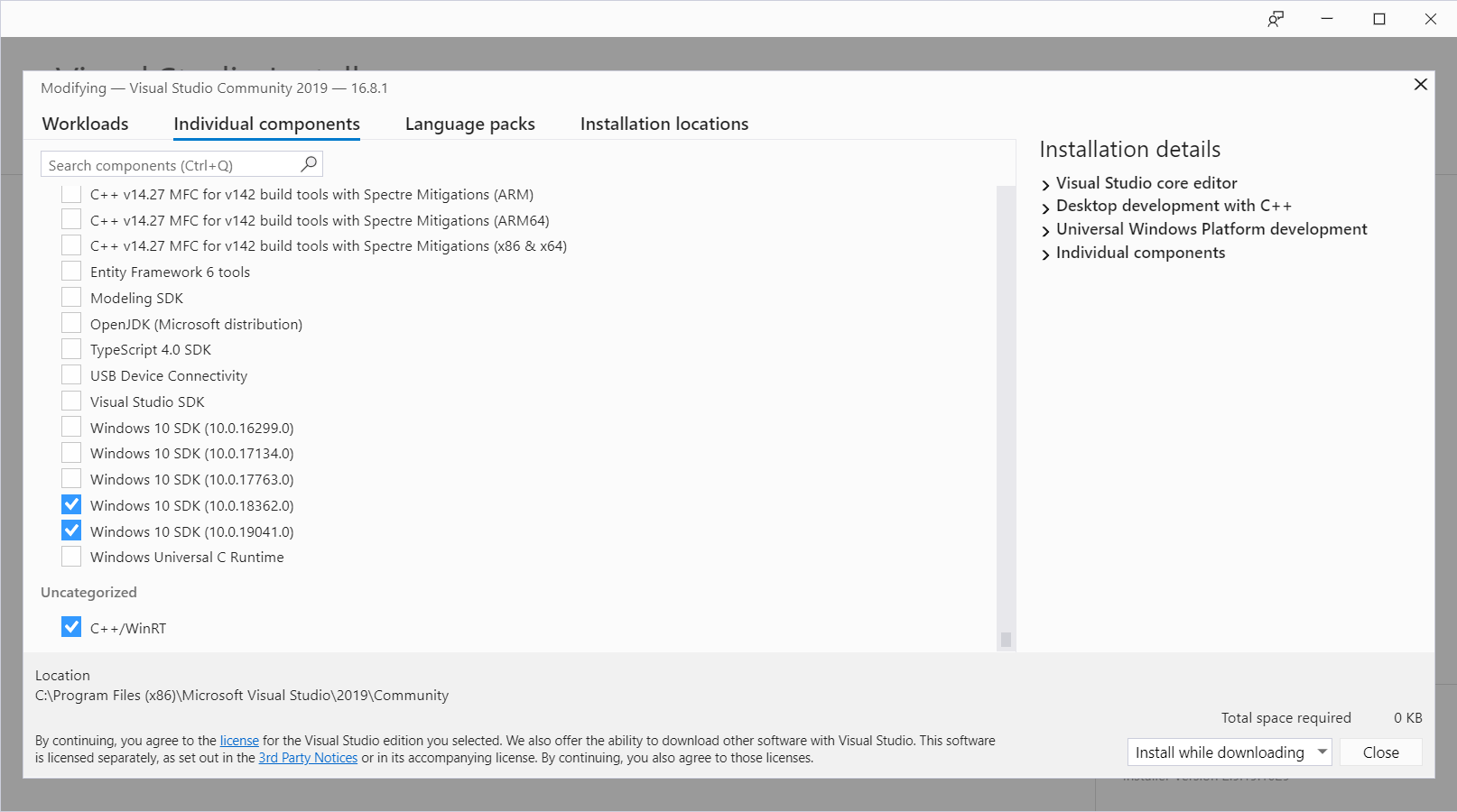Image resolution: width=1457 pixels, height=812 pixels.
Task: Tick Windows Universal C Runtime checkbox
Action: [x=71, y=557]
